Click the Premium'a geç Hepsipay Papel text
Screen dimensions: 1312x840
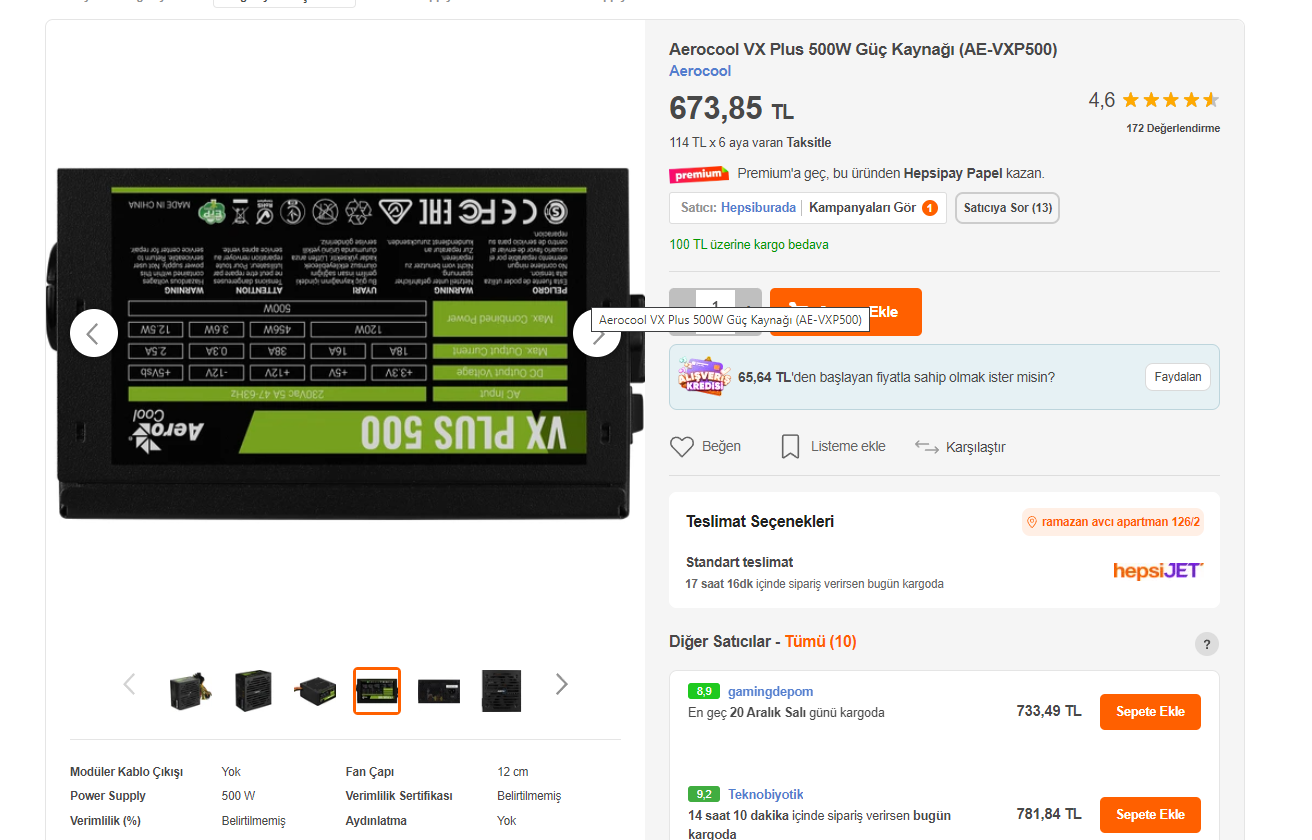[891, 173]
